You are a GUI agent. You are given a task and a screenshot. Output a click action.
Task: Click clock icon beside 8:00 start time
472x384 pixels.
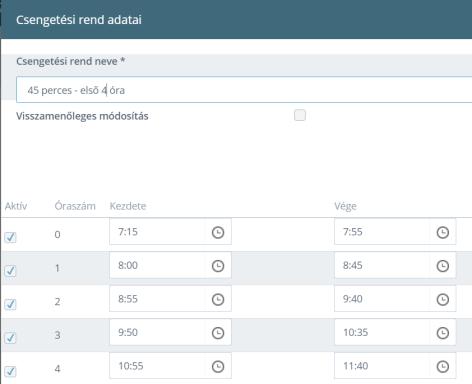[218, 266]
